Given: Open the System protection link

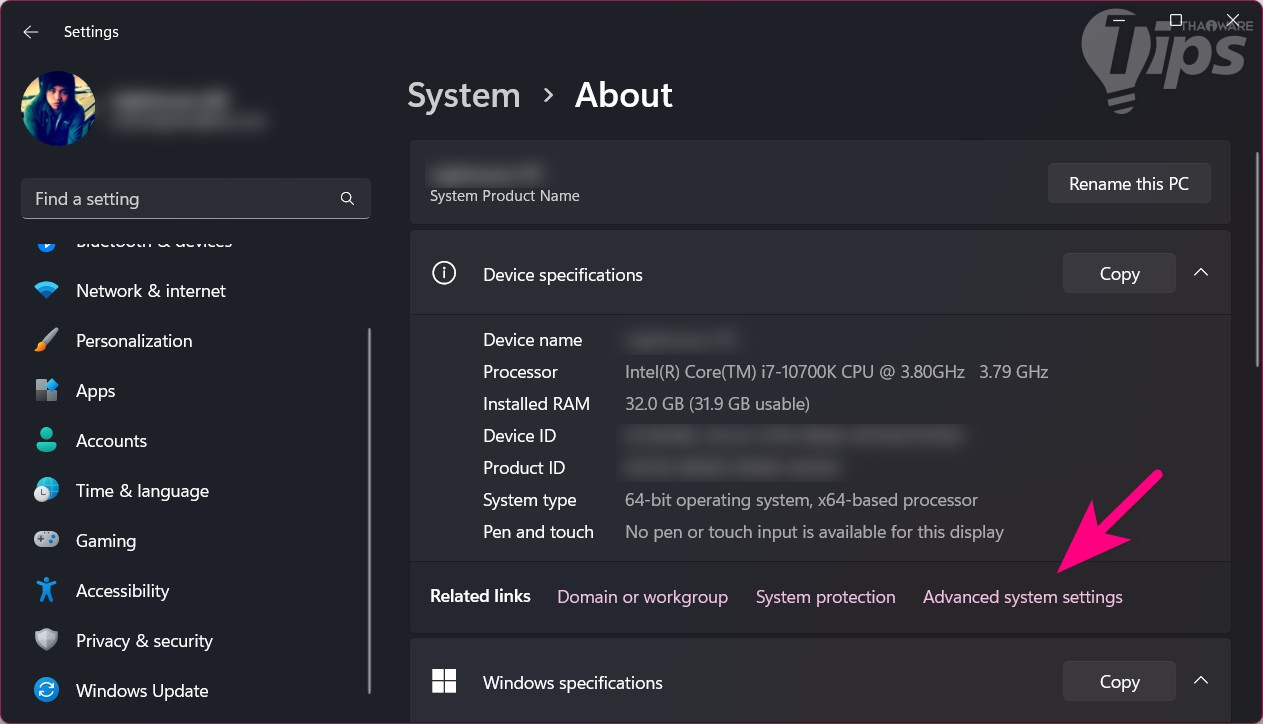Looking at the screenshot, I should point(825,597).
